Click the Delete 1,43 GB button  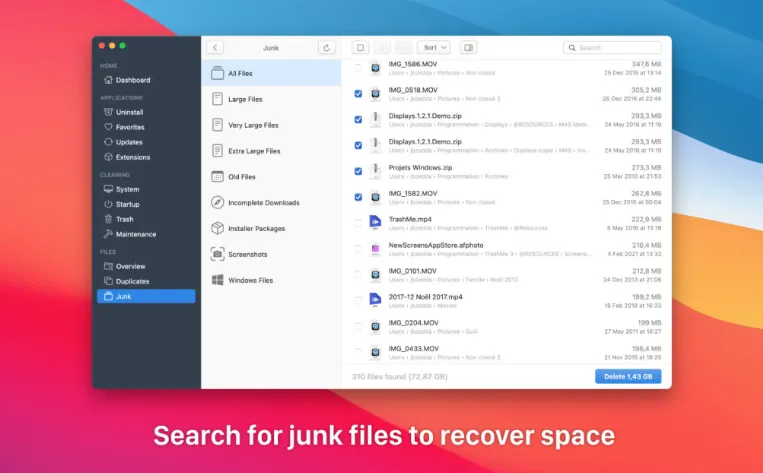628,376
